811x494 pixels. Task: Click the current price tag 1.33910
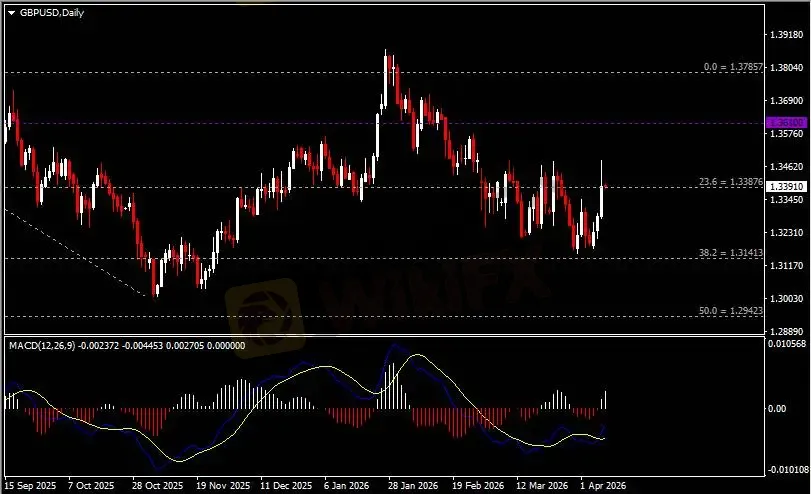click(x=786, y=186)
